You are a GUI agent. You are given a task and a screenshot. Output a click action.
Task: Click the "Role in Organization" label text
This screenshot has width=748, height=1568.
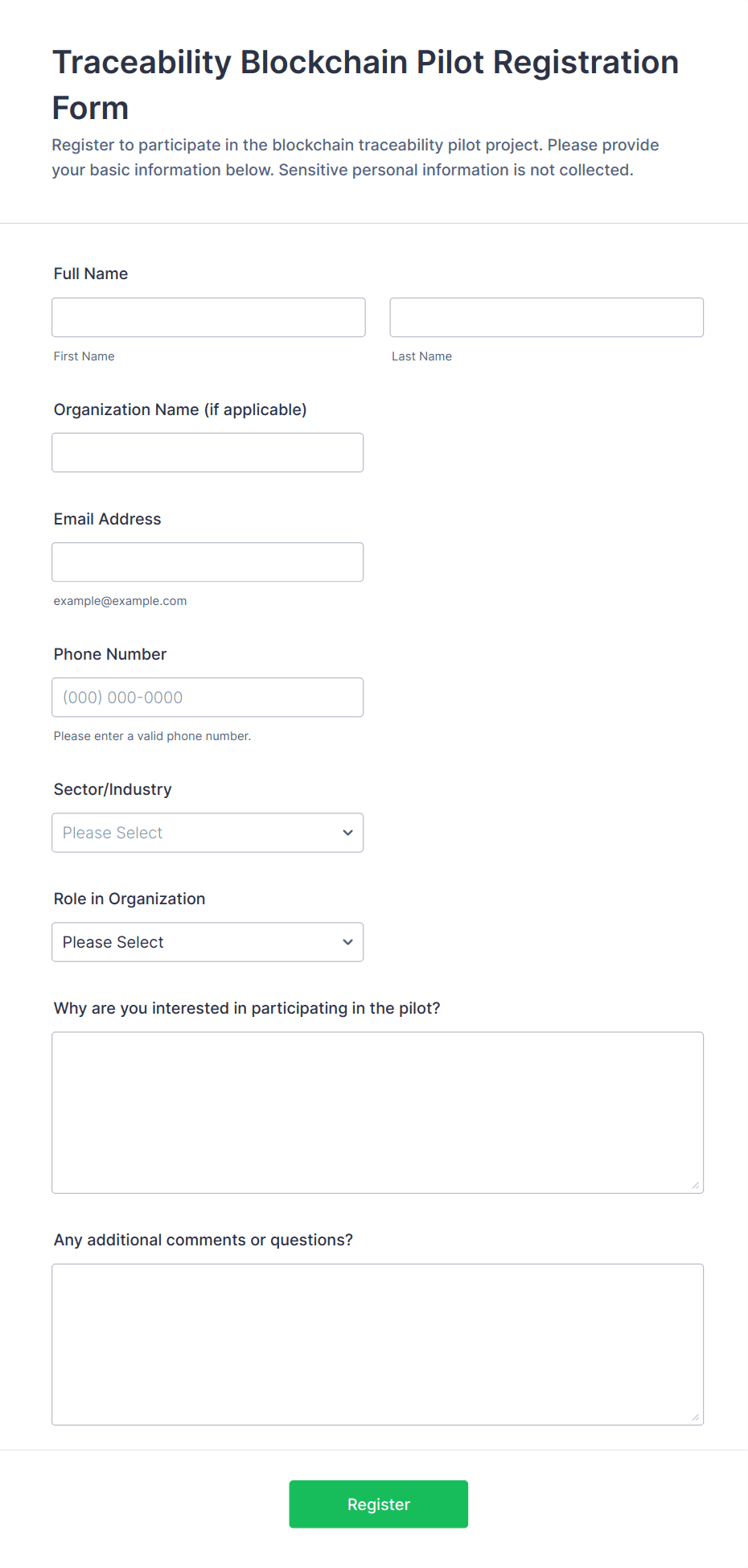(129, 899)
